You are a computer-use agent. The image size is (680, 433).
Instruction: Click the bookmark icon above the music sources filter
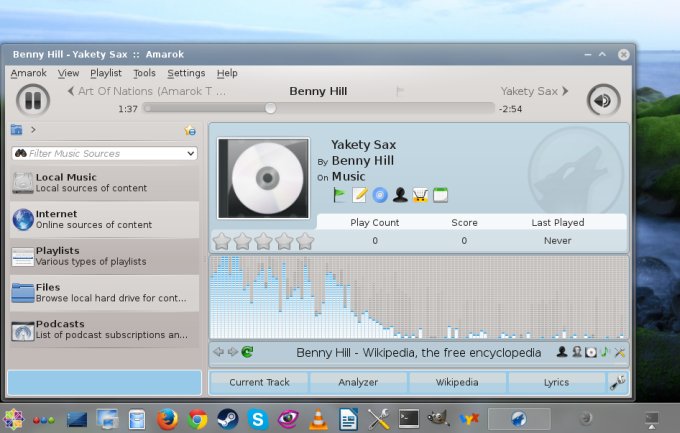pyautogui.click(x=190, y=130)
